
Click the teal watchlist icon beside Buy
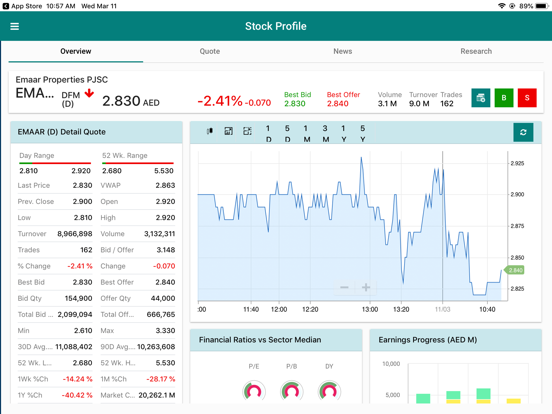click(481, 98)
